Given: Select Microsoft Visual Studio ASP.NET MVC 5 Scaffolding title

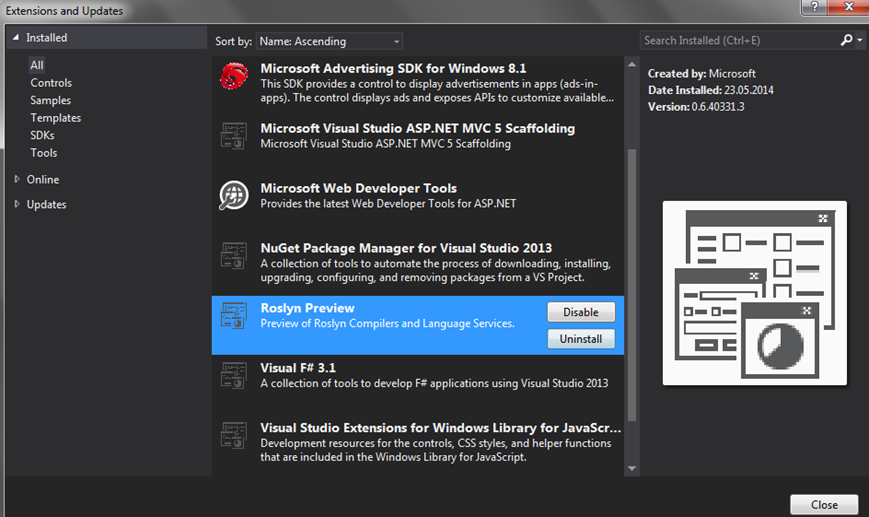Looking at the screenshot, I should [x=417, y=128].
